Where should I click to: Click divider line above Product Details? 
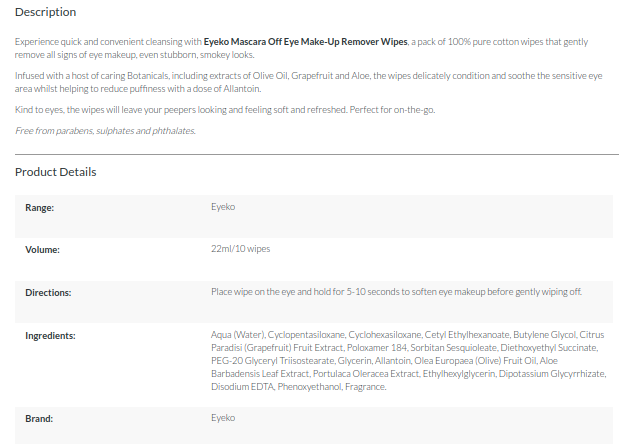(x=316, y=155)
